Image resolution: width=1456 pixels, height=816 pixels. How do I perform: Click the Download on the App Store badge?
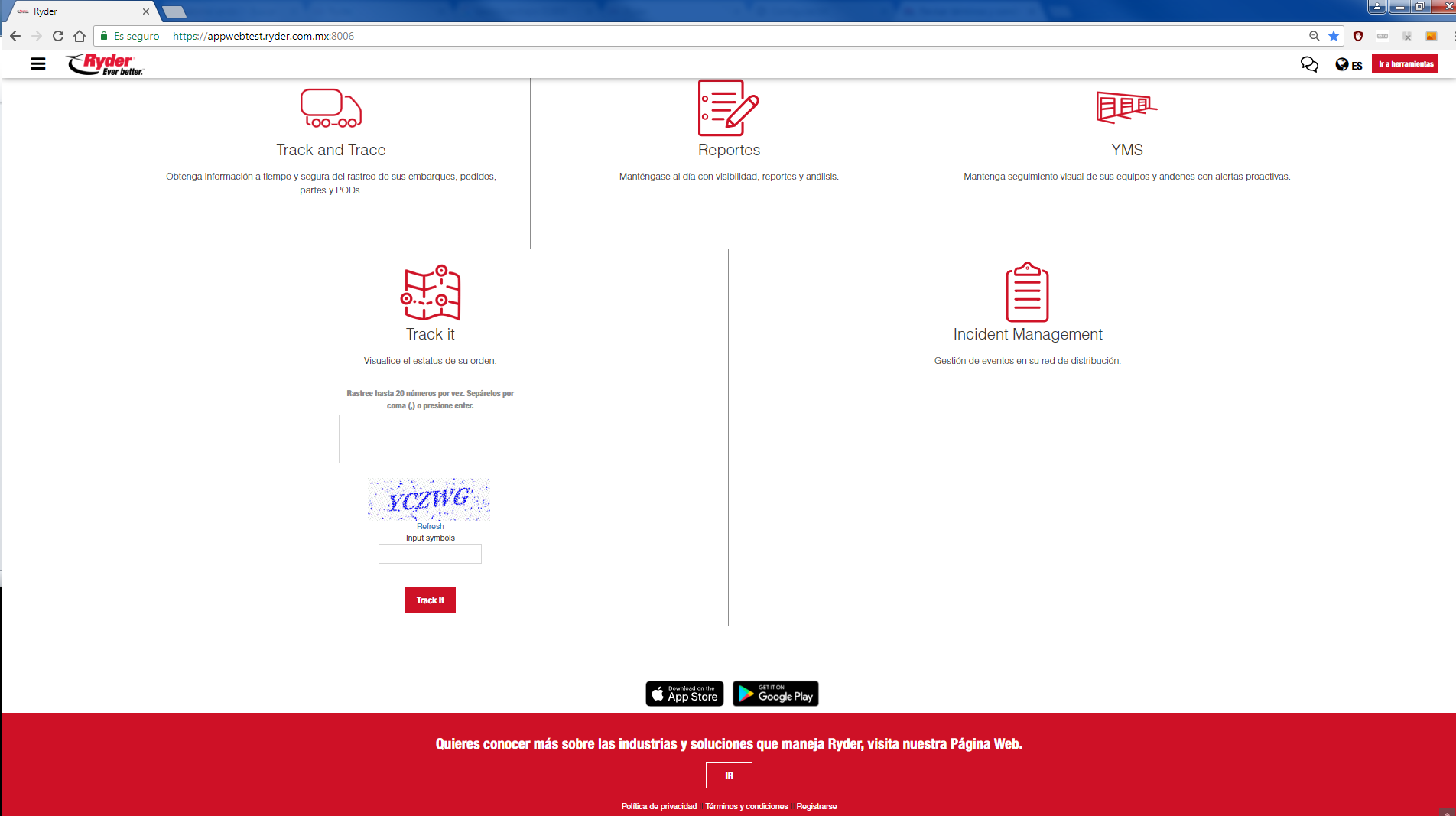[684, 694]
